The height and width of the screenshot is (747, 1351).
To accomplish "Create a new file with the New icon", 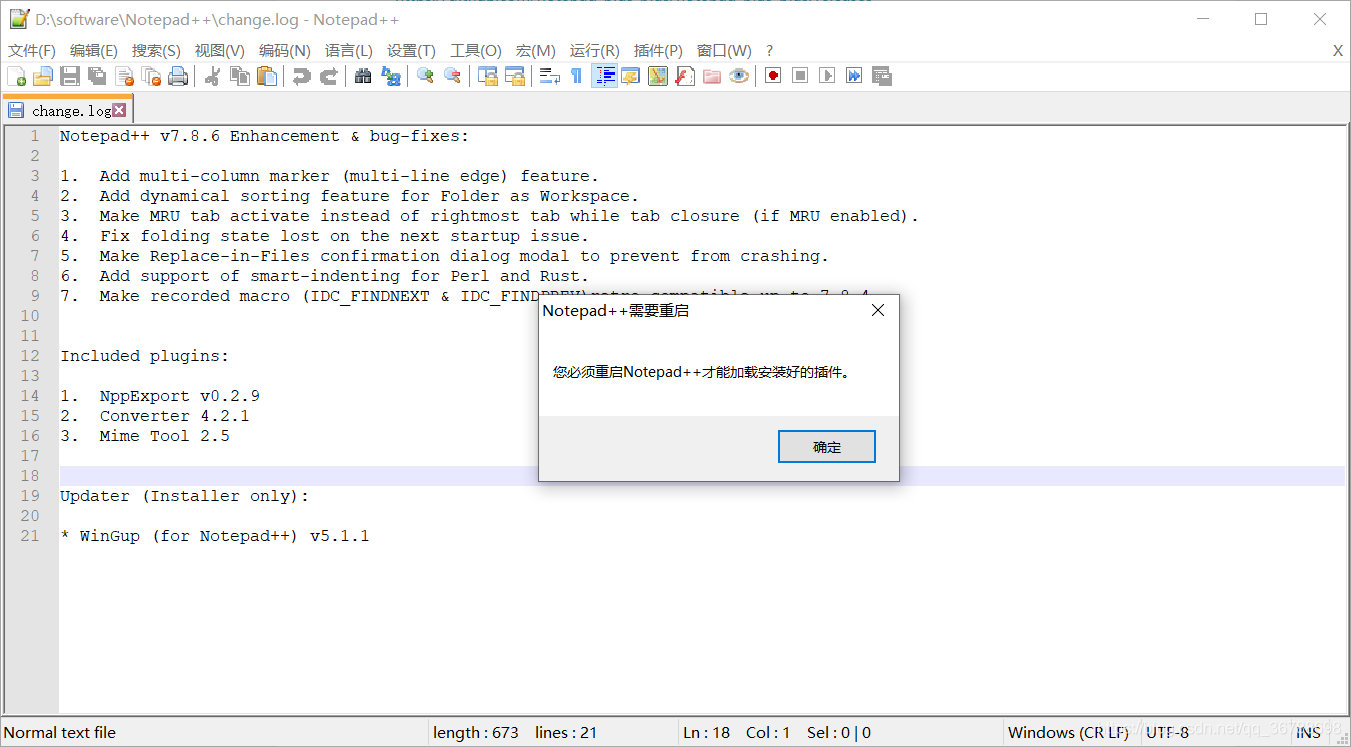I will [16, 76].
